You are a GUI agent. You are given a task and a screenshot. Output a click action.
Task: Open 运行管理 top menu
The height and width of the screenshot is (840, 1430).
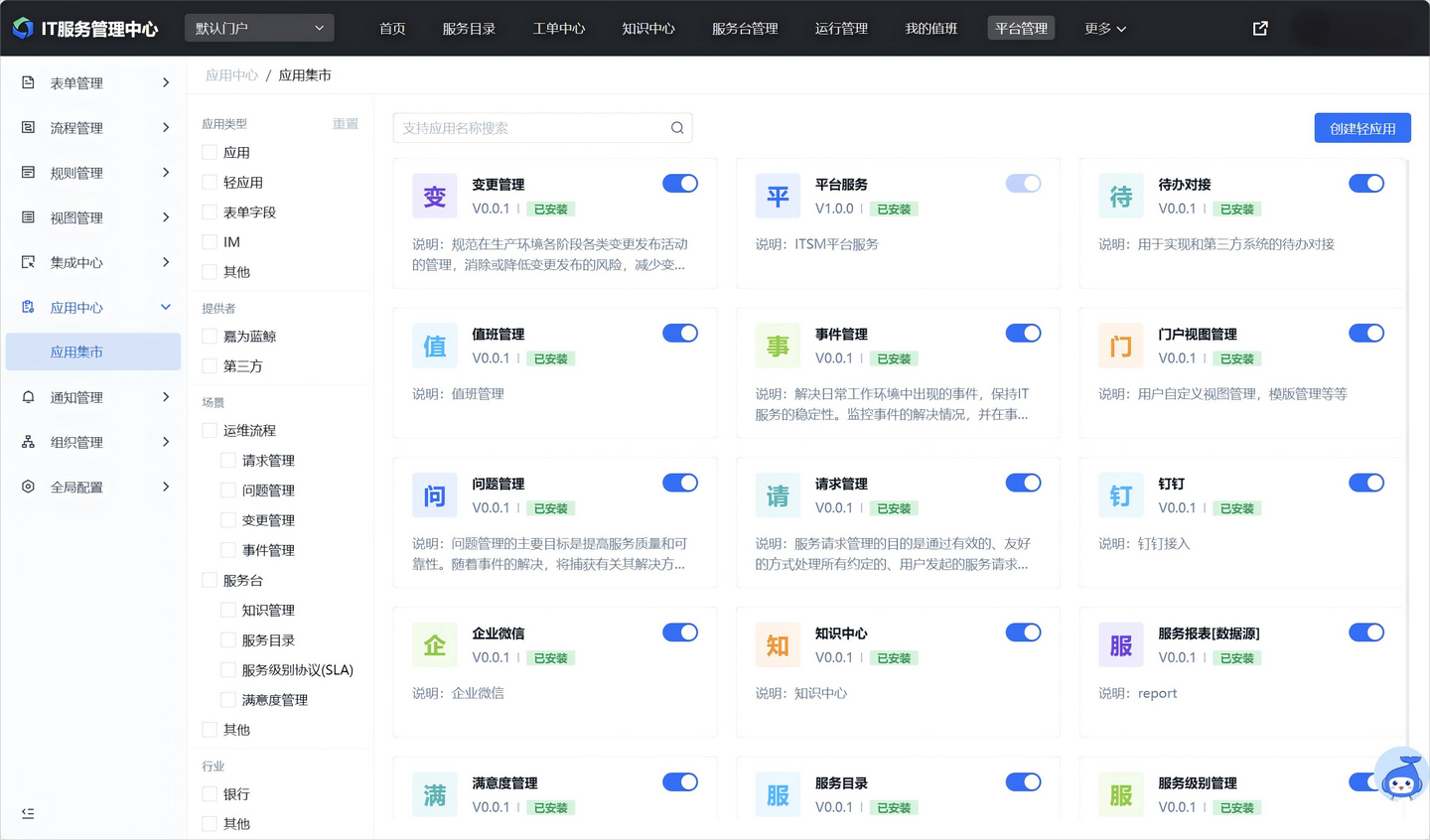[841, 29]
